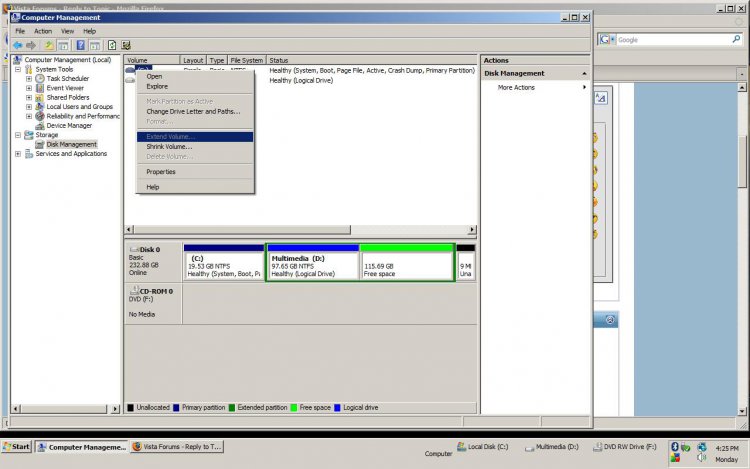Viewport: 750px width, 469px height.
Task: Collapse the Storage tree node
Action: point(18,135)
